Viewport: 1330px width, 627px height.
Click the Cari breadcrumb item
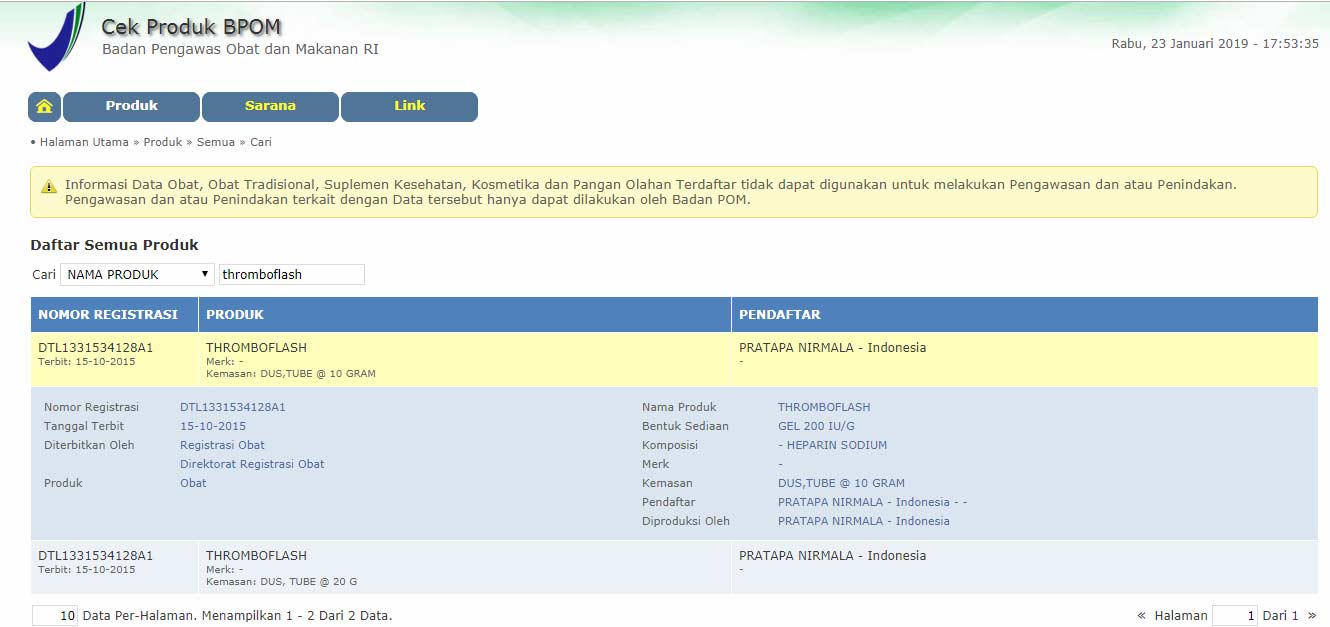coord(261,142)
